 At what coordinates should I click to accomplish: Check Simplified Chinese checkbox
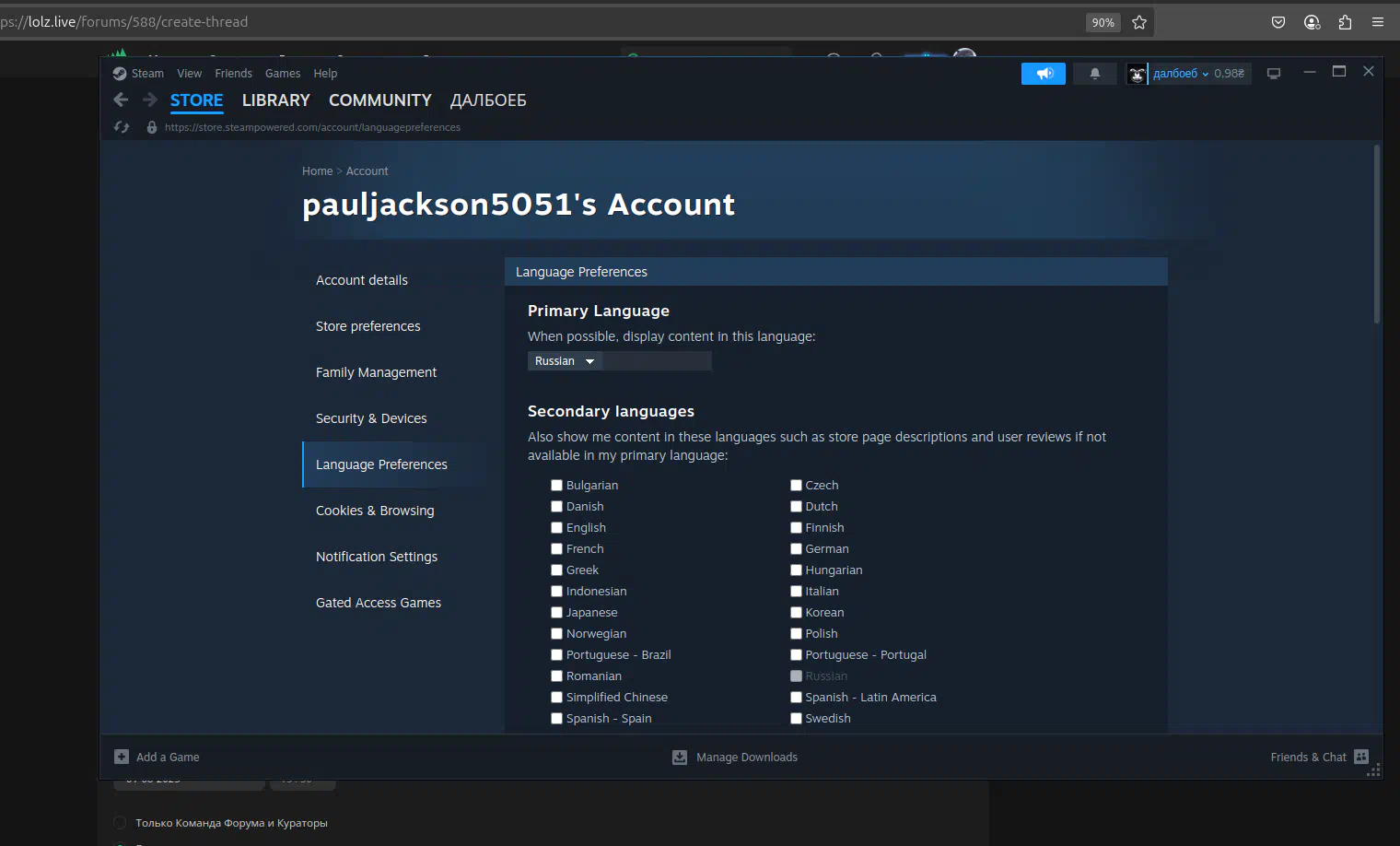[556, 697]
